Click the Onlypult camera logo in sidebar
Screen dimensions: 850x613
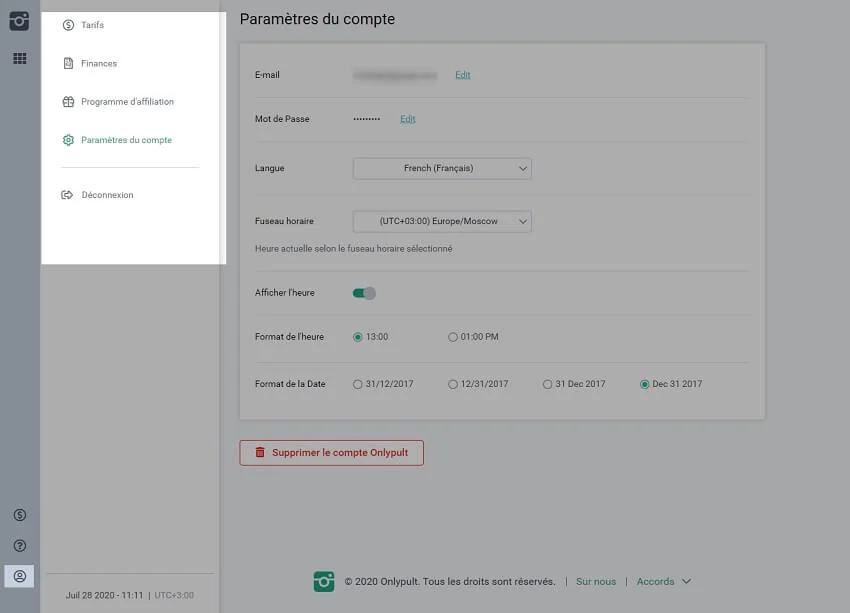19,21
